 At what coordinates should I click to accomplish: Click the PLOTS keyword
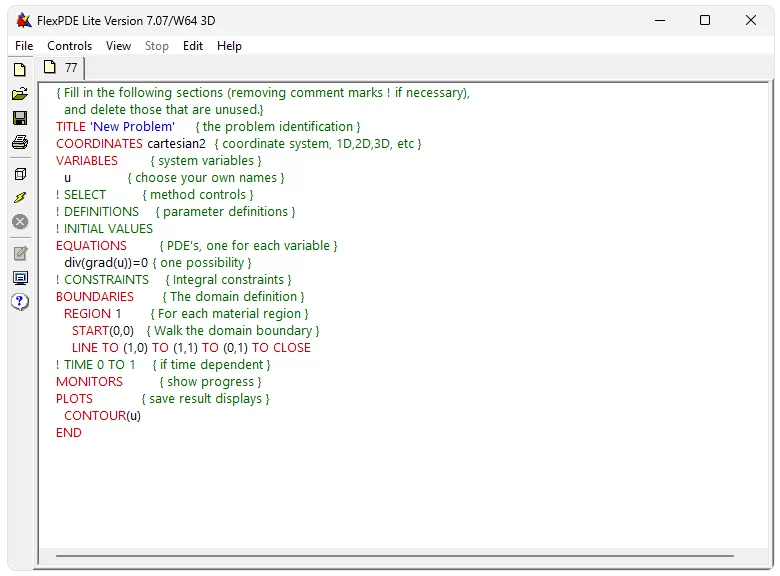pos(74,399)
